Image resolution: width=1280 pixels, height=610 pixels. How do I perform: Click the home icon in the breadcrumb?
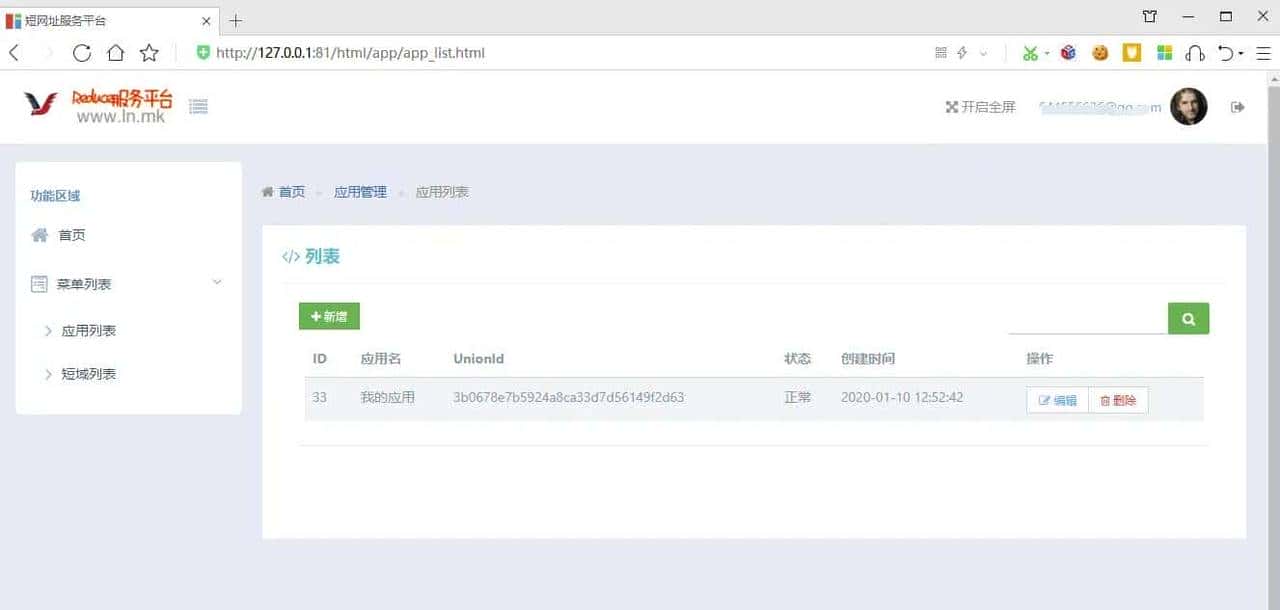click(266, 191)
